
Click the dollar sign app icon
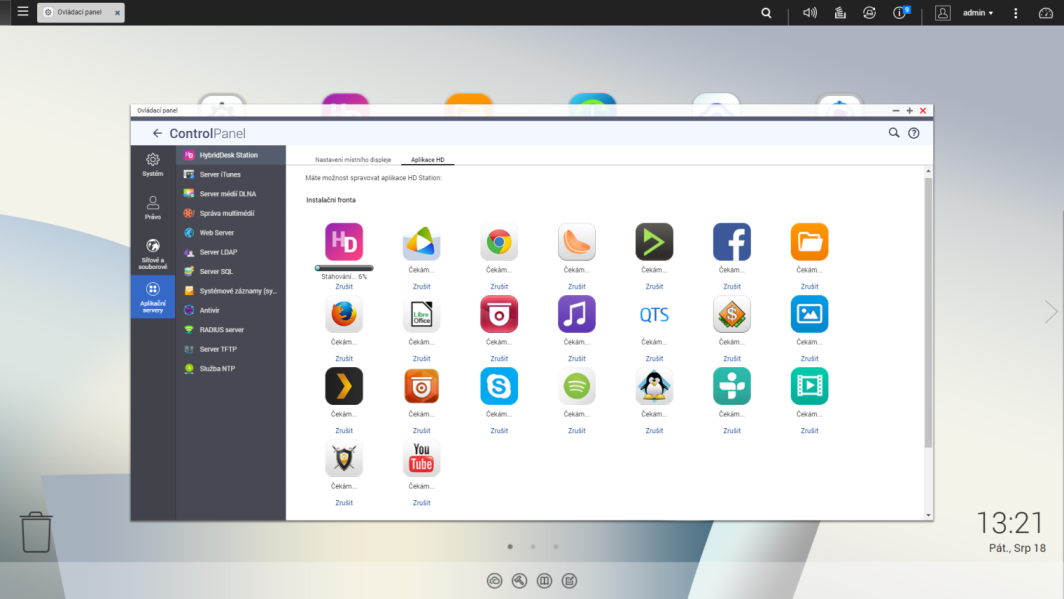(732, 314)
